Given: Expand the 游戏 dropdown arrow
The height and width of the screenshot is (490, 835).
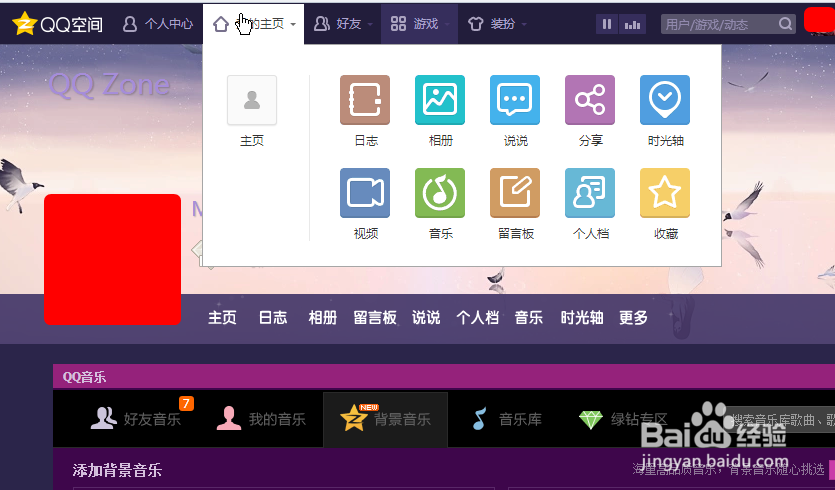Looking at the screenshot, I should point(447,24).
